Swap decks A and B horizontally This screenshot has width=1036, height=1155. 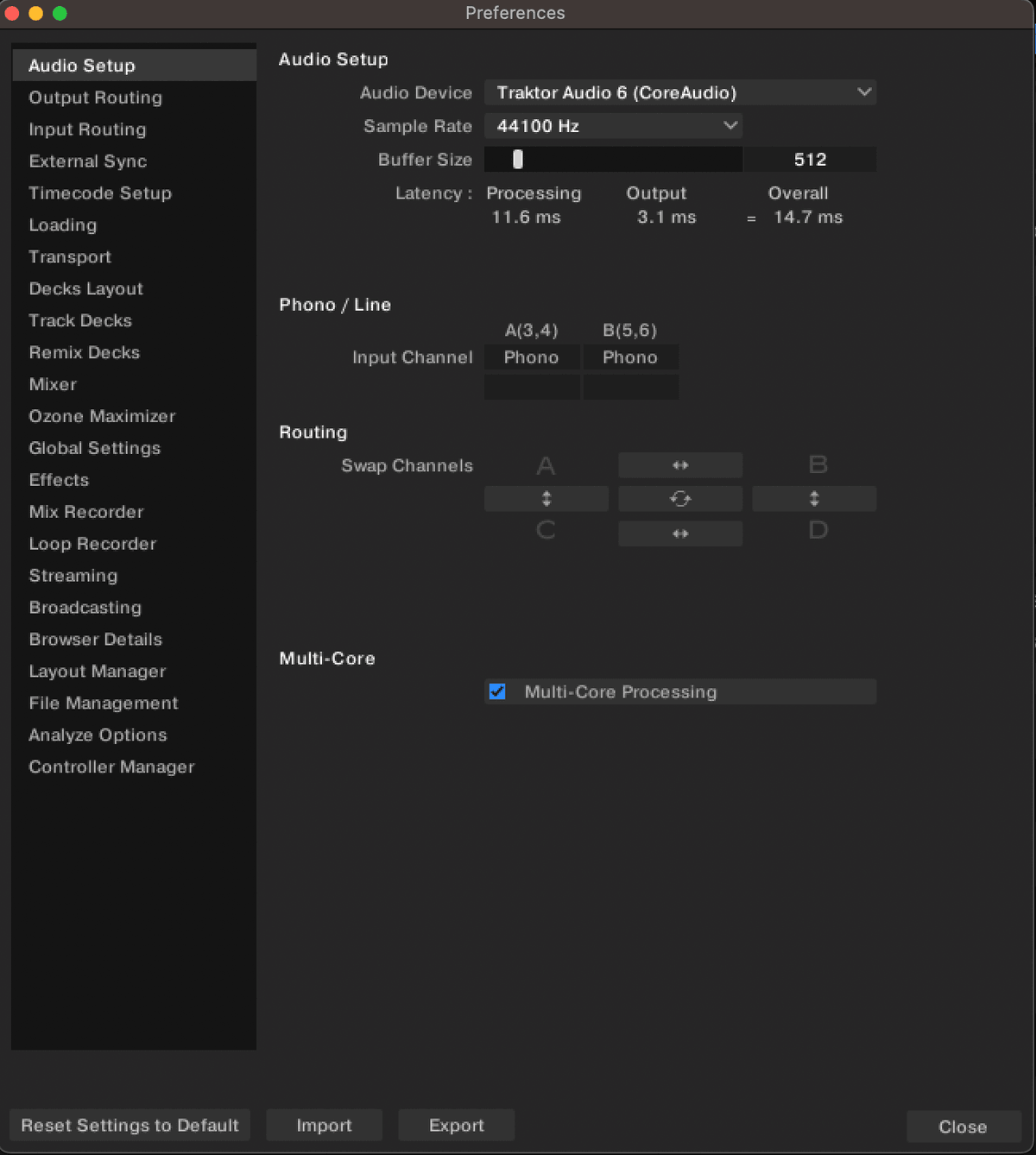tap(680, 465)
